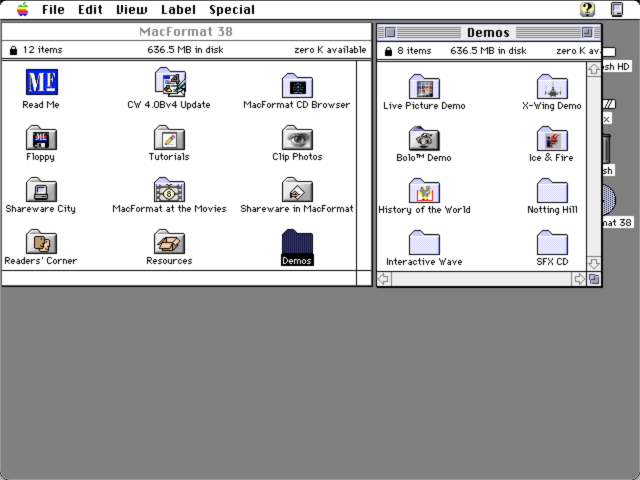Open the View menu
Screen dimensions: 640x480
pos(131,9)
